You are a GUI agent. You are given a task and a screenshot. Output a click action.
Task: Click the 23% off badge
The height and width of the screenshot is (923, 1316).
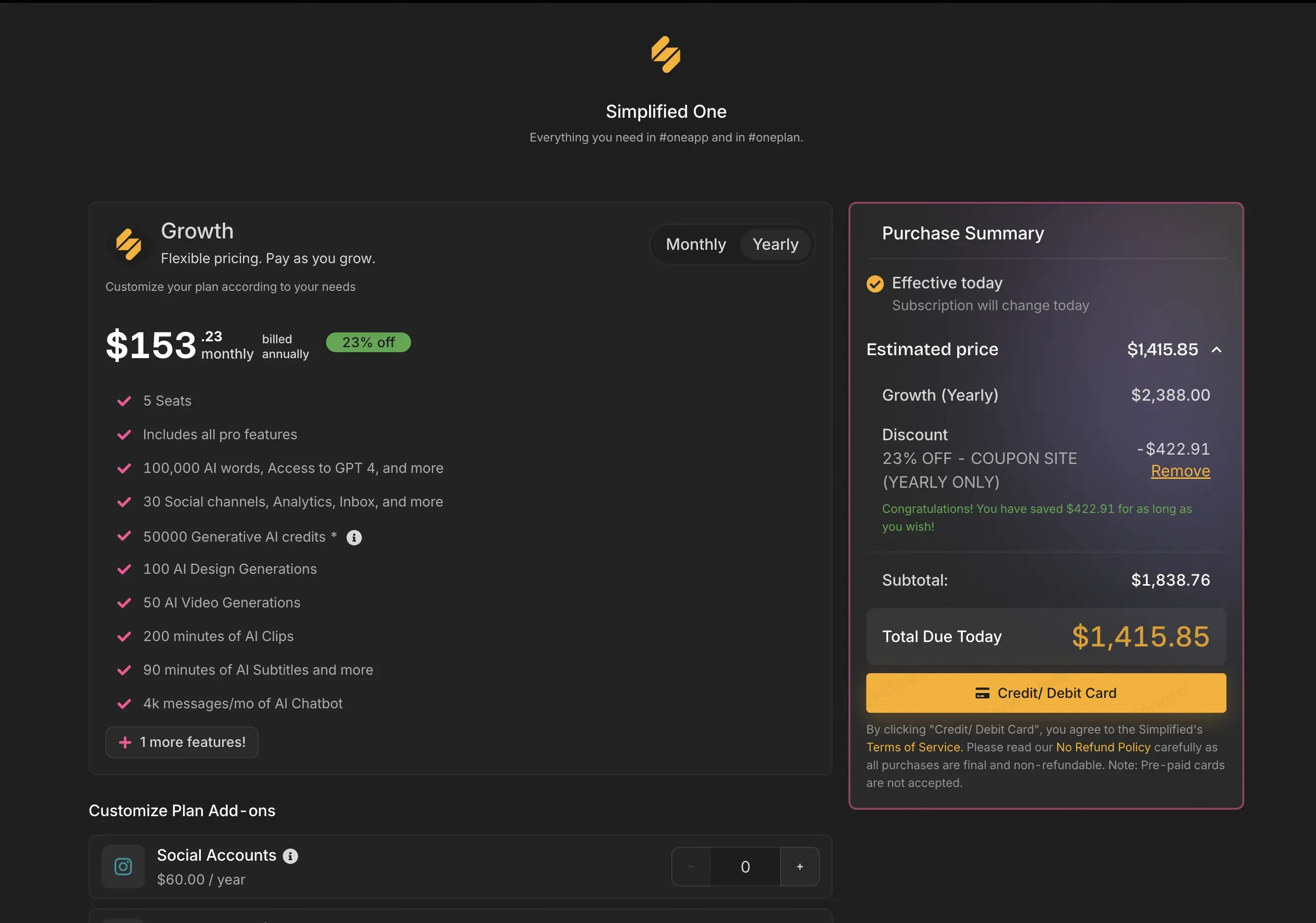[368, 343]
